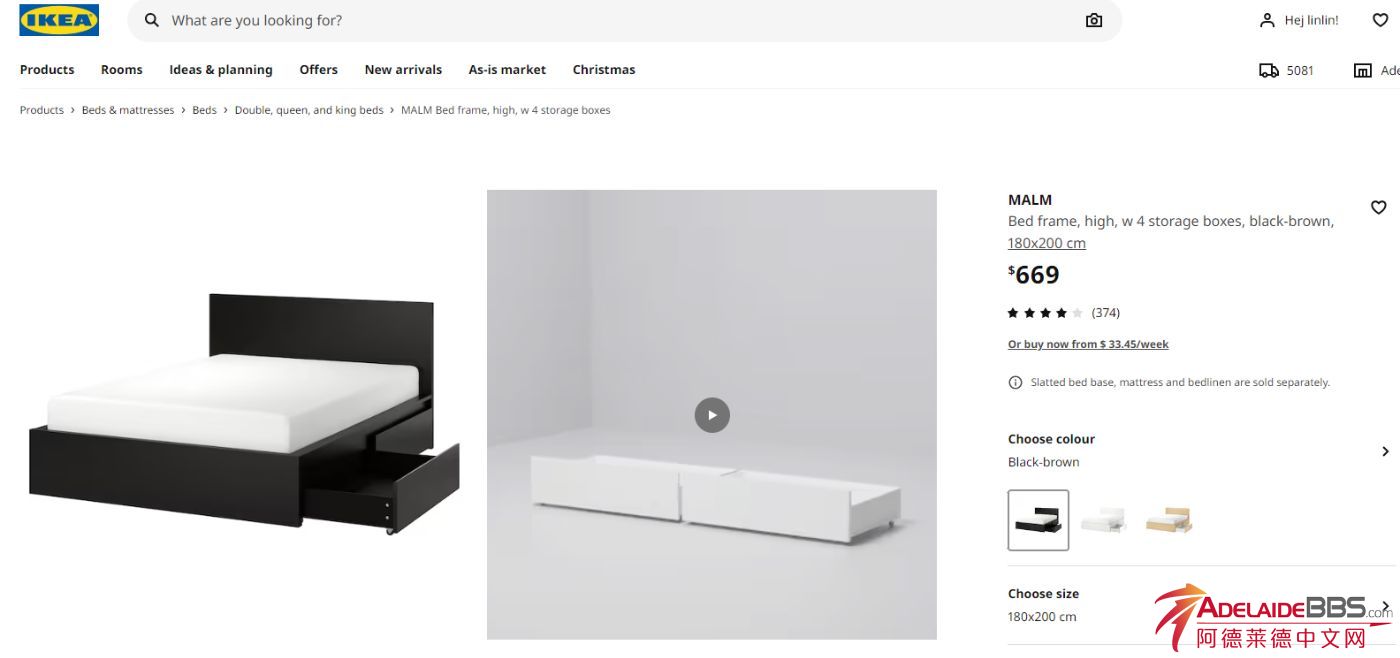
Task: Open the buy now weekly payment link
Action: 1088,344
